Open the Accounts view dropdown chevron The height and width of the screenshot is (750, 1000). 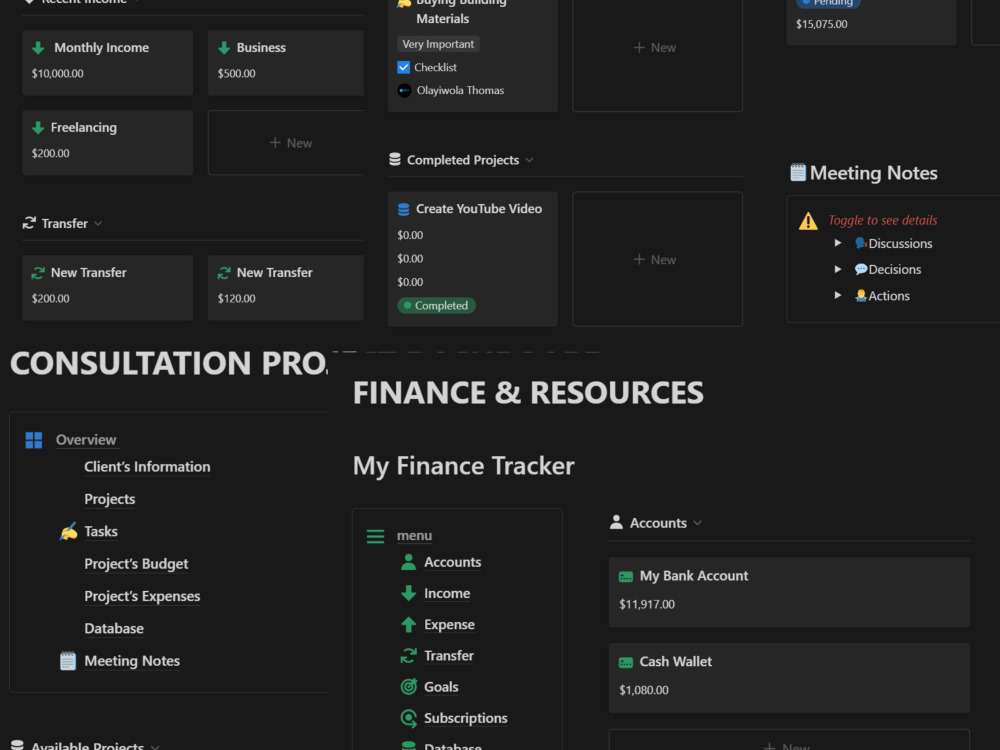click(698, 523)
